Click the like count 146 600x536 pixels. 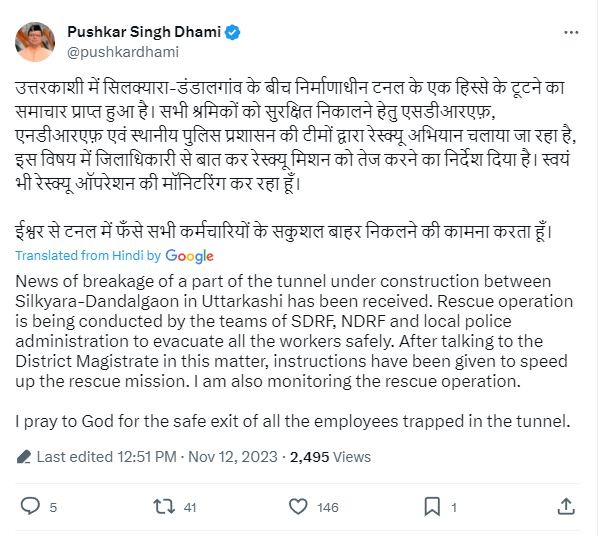point(327,507)
